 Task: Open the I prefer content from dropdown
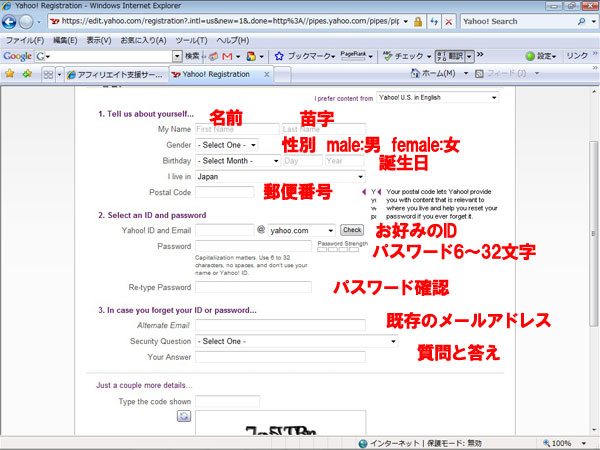(437, 98)
